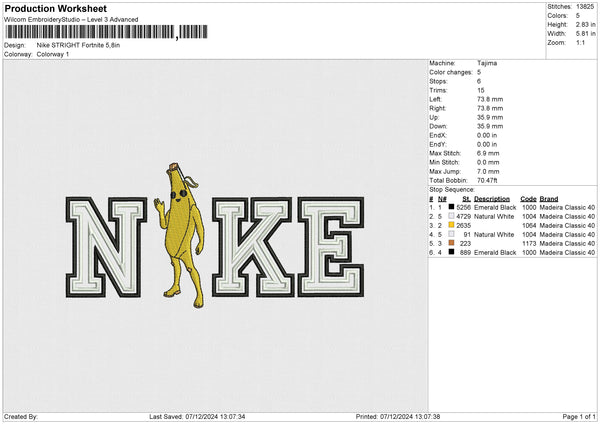Click the embroidered letter E in the preview
The image size is (600, 424).
[x=331, y=247]
